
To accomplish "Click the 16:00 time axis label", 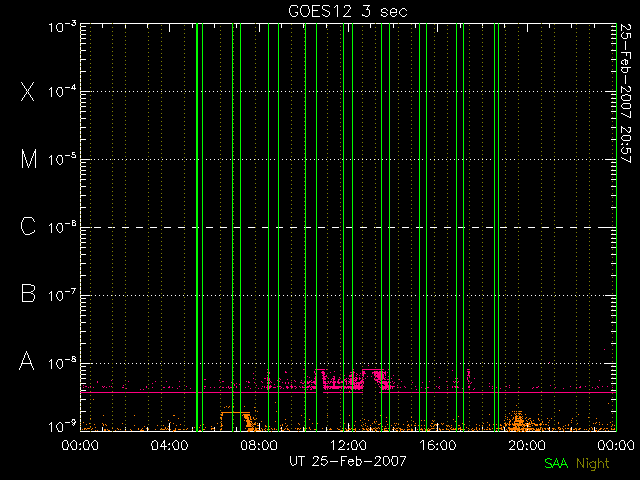I will (438, 445).
